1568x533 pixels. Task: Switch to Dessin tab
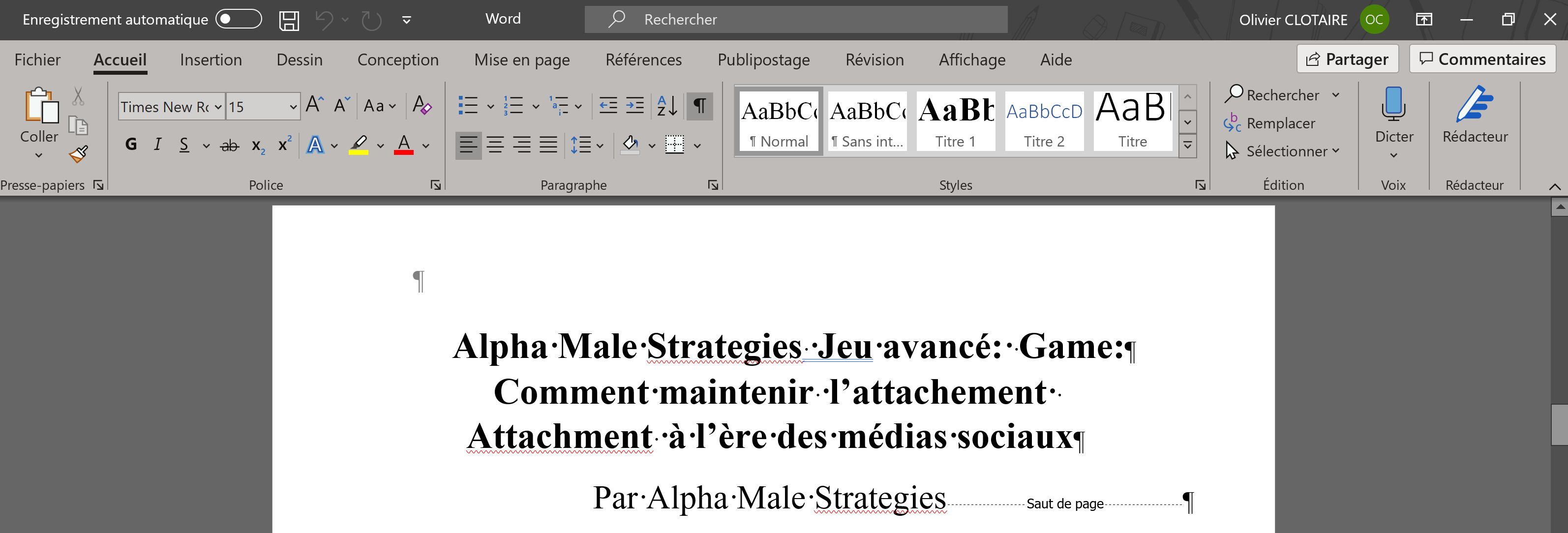(300, 59)
